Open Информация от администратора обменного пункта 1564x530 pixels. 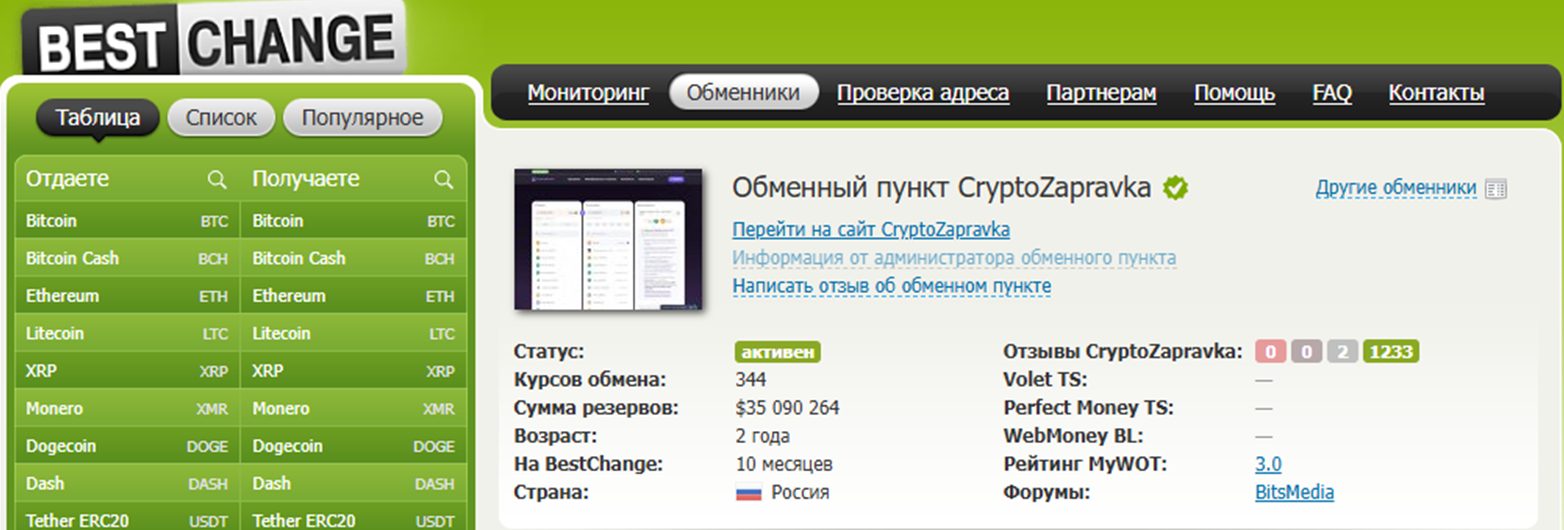point(954,257)
